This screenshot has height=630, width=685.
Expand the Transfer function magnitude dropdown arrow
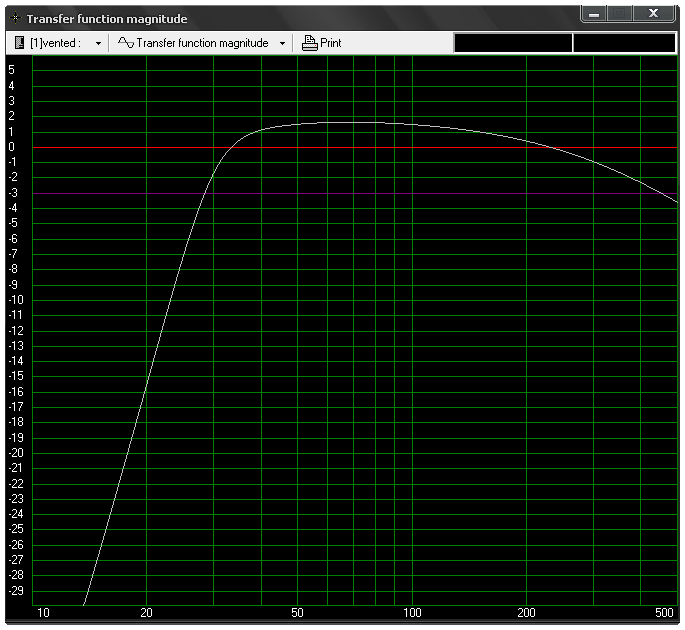(282, 44)
